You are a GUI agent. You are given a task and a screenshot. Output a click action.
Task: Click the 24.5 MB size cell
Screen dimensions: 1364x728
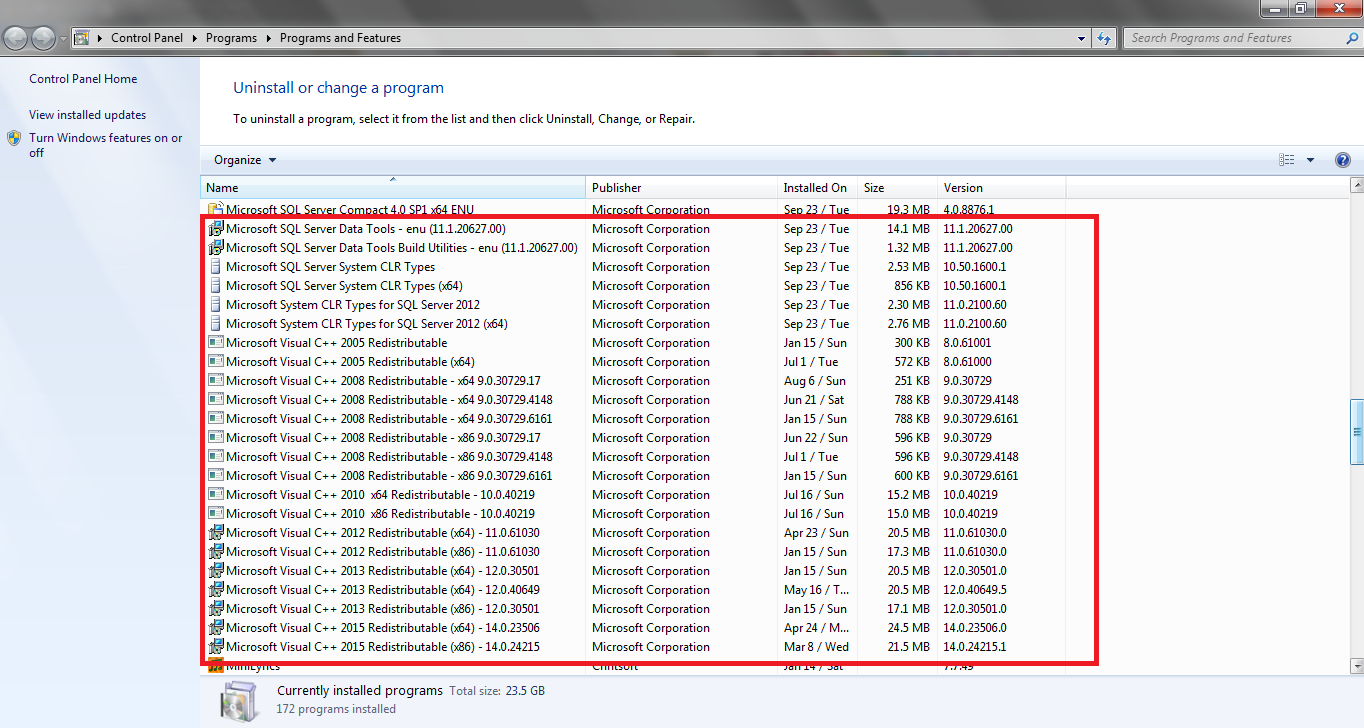(x=910, y=628)
